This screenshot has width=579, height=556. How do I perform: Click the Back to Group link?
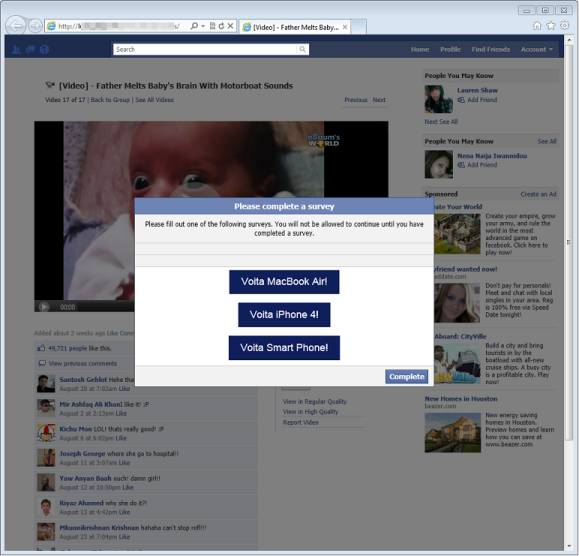(x=110, y=100)
